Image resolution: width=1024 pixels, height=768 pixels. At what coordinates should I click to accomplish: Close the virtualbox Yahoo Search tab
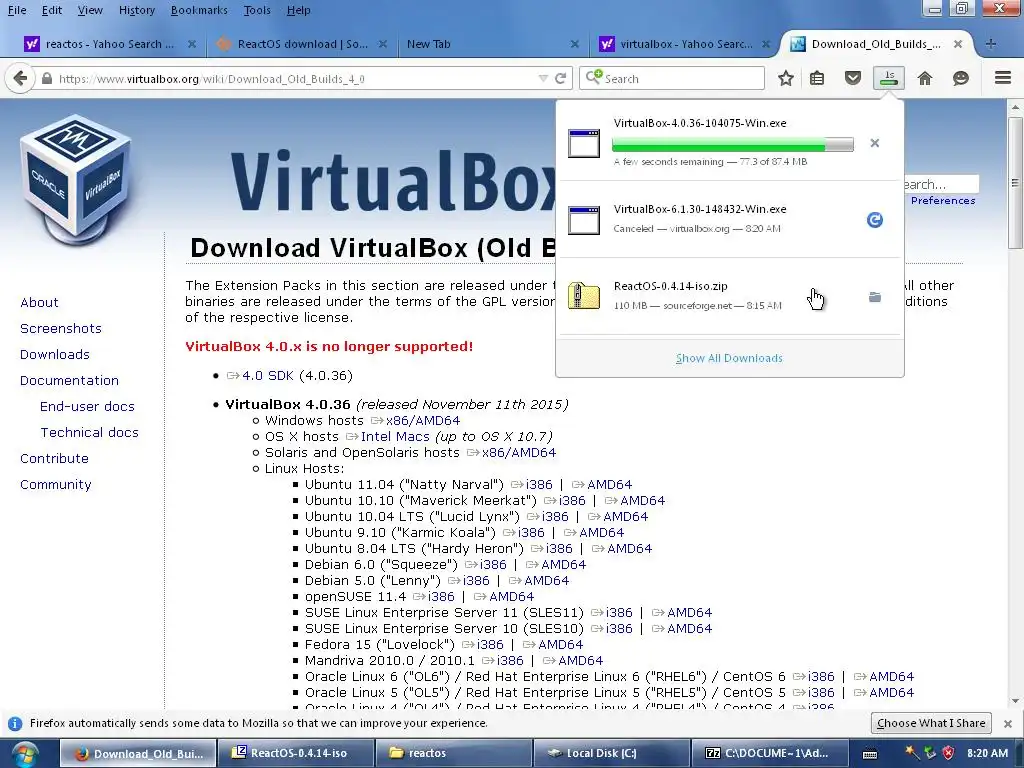pos(765,44)
